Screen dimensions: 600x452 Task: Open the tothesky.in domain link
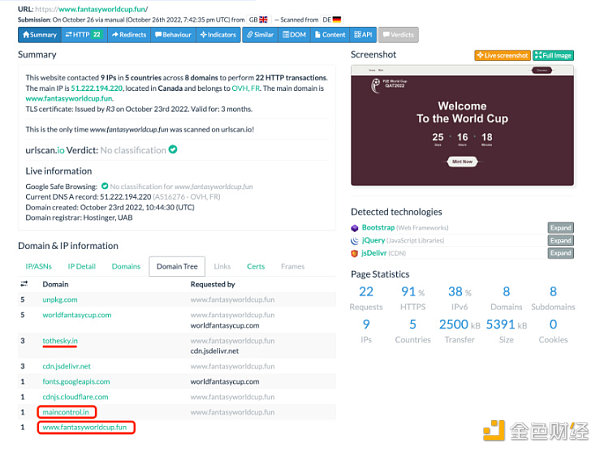click(60, 340)
